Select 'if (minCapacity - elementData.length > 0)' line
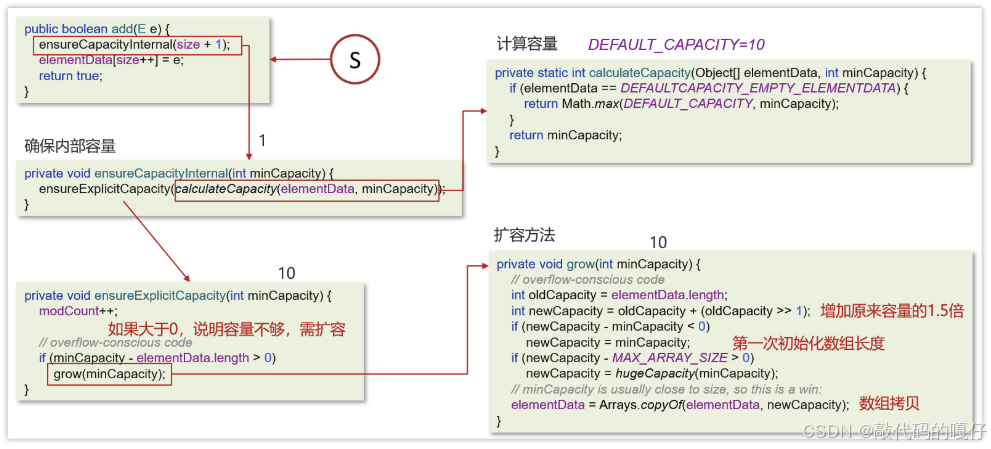 tap(157, 358)
